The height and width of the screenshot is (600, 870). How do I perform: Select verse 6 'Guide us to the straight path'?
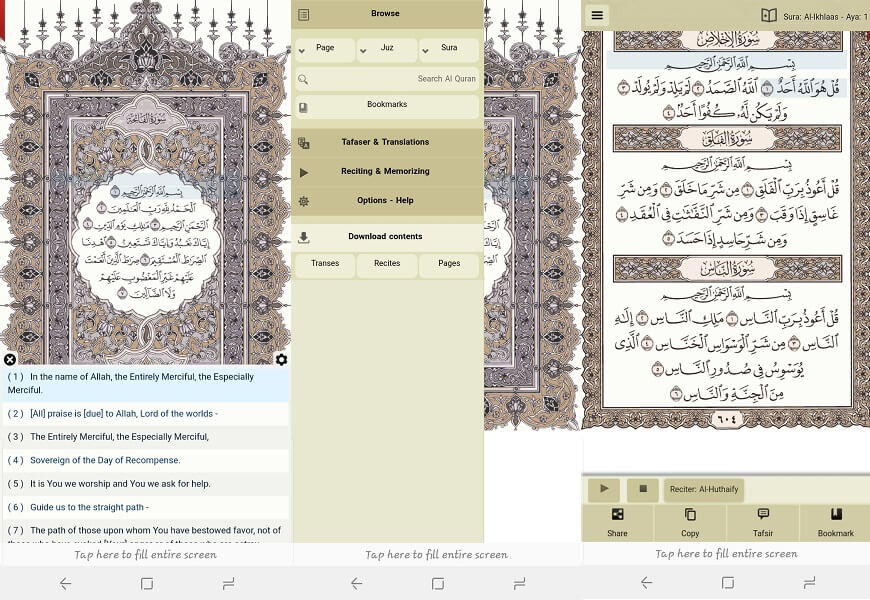(145, 507)
